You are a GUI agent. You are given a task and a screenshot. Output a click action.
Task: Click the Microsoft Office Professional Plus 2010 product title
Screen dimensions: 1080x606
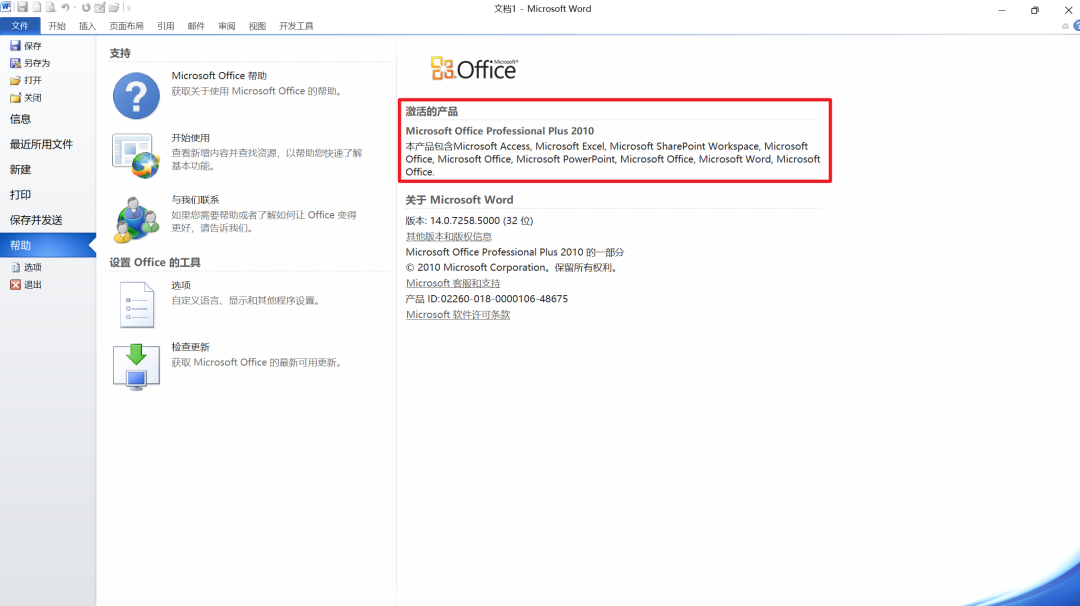(x=499, y=131)
